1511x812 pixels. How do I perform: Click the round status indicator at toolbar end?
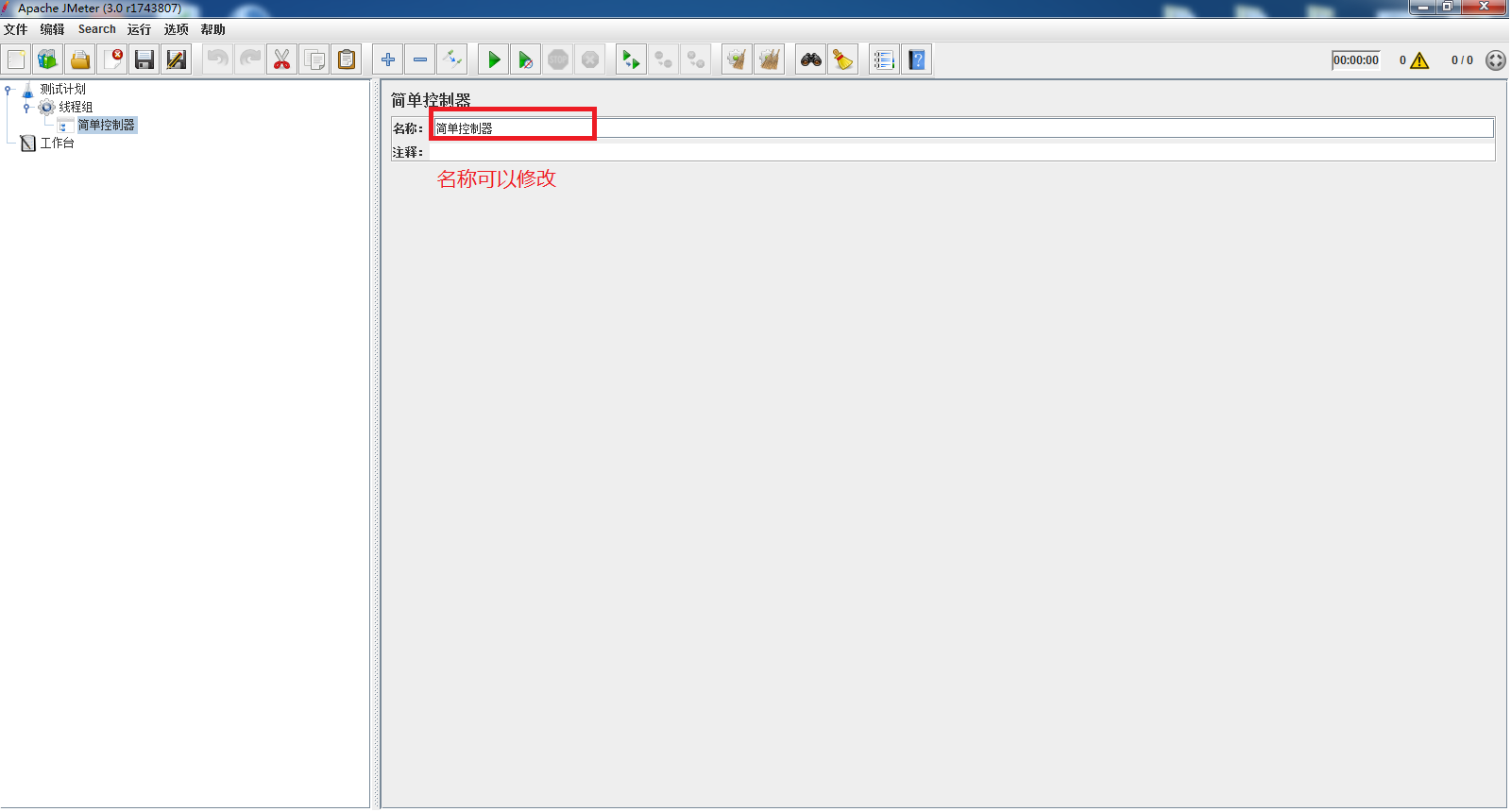[1496, 60]
